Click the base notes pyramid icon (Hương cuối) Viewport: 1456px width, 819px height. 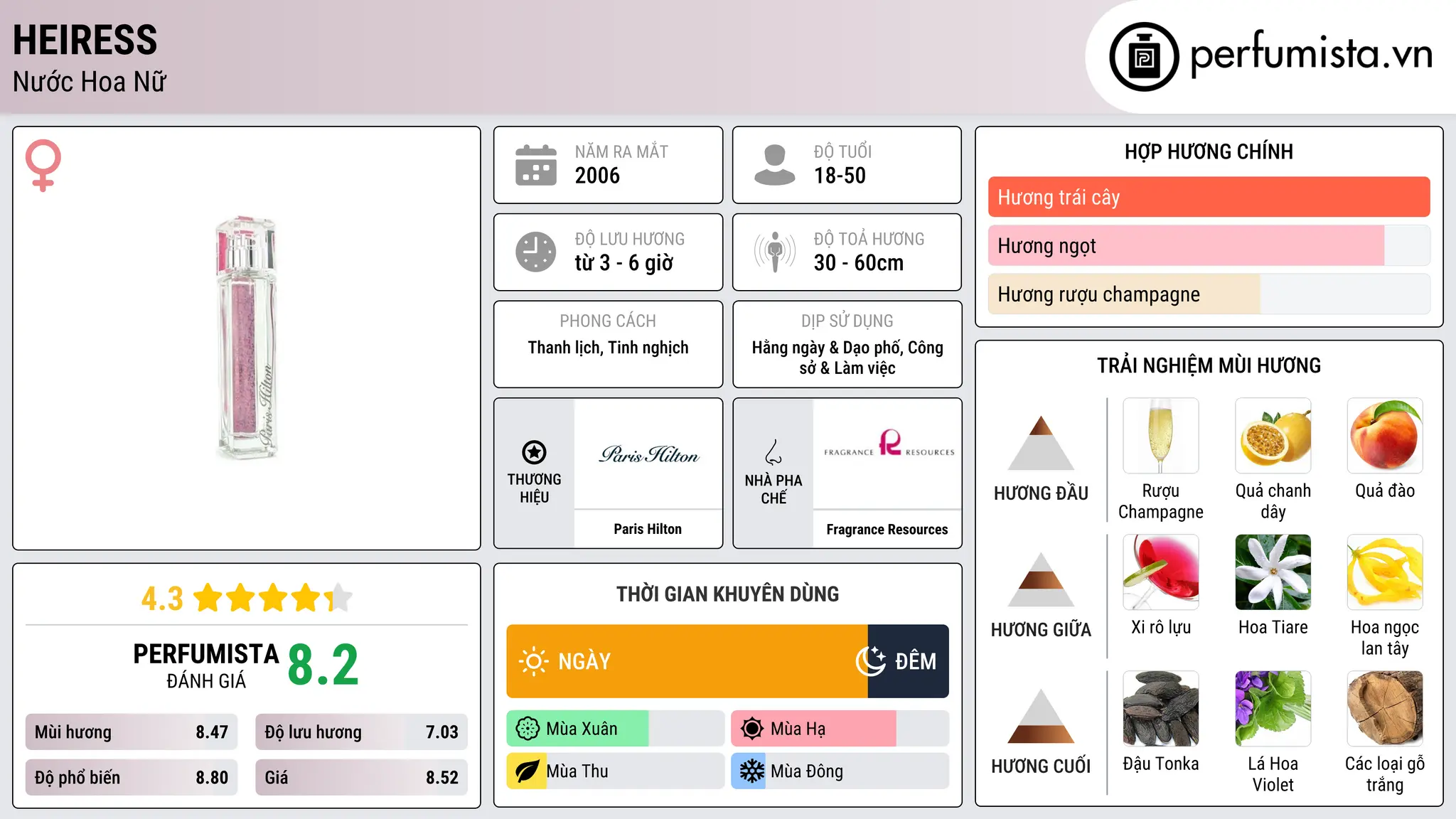click(1042, 716)
